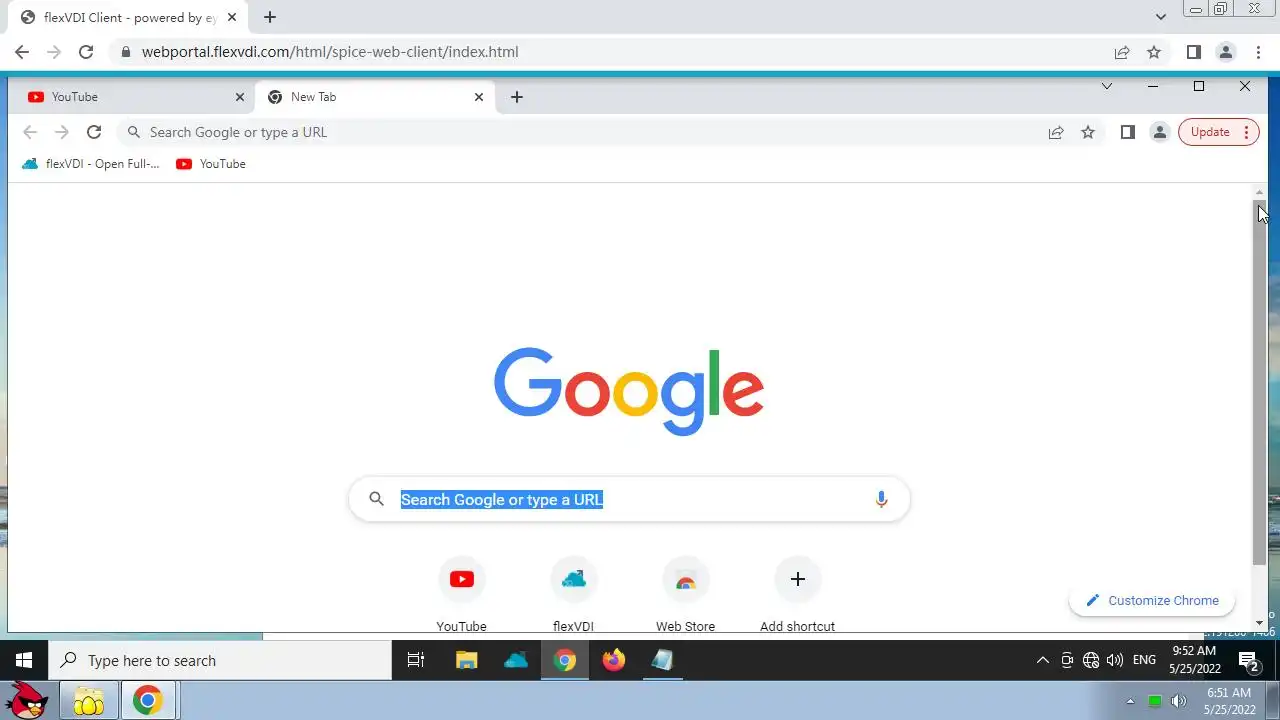Image resolution: width=1280 pixels, height=720 pixels.
Task: Focus the Google search box
Action: pos(629,499)
